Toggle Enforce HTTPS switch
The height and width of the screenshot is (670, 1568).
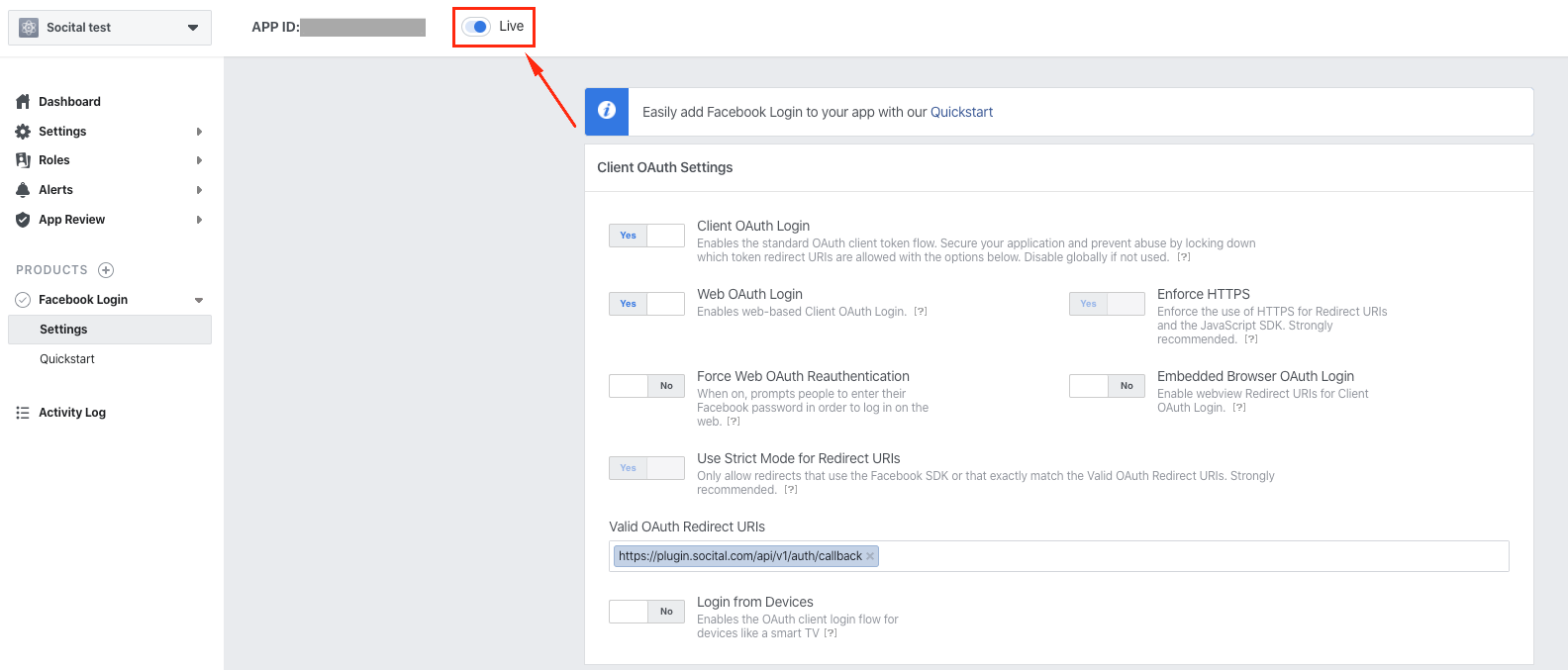pyautogui.click(x=1107, y=304)
